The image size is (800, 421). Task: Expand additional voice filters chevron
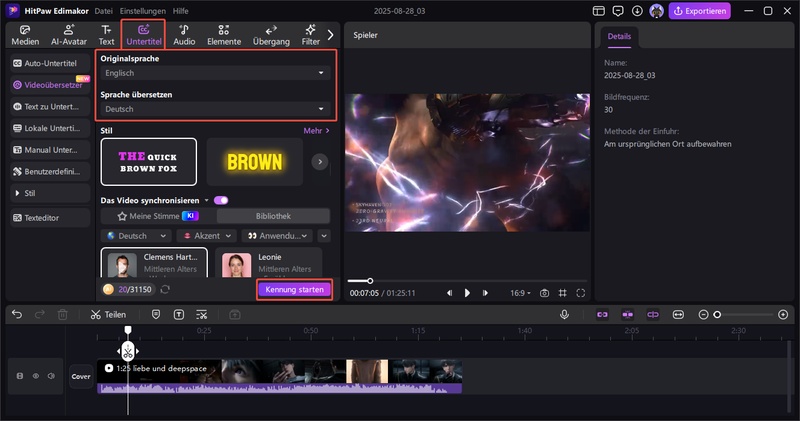pos(324,236)
